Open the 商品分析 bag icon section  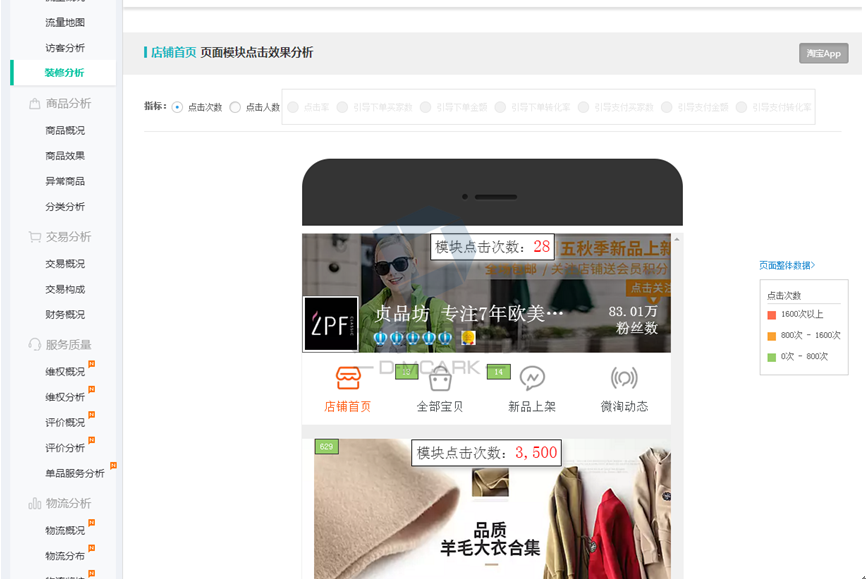(x=34, y=103)
